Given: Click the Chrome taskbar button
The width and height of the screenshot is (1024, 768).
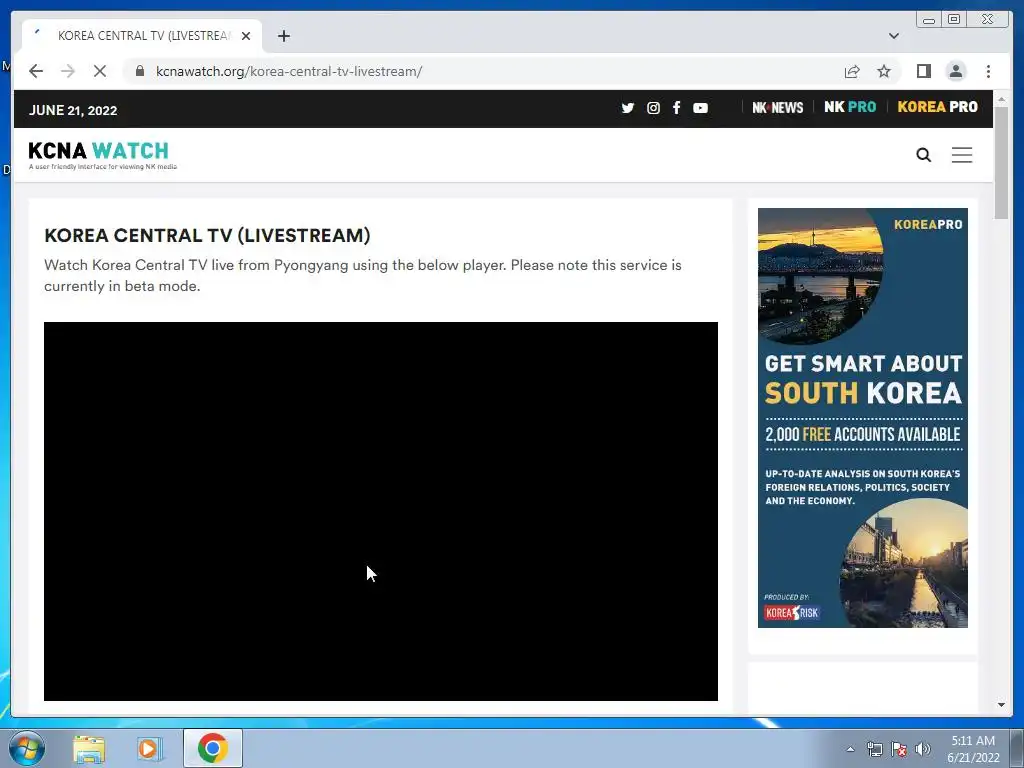Looking at the screenshot, I should click(213, 748).
